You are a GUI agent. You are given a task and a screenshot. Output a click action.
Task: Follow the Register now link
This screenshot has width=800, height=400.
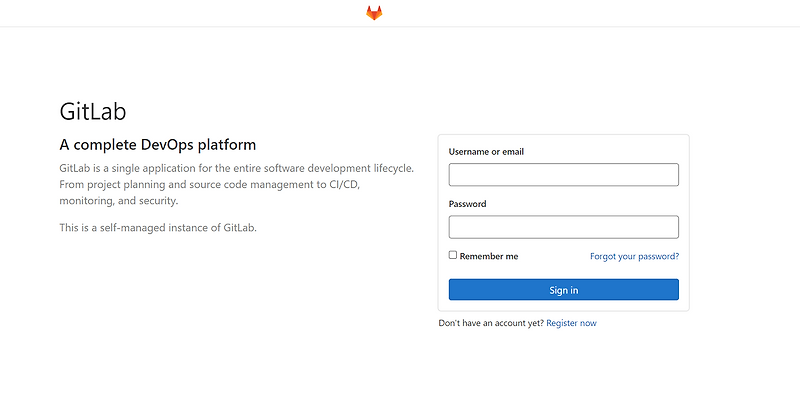click(571, 323)
